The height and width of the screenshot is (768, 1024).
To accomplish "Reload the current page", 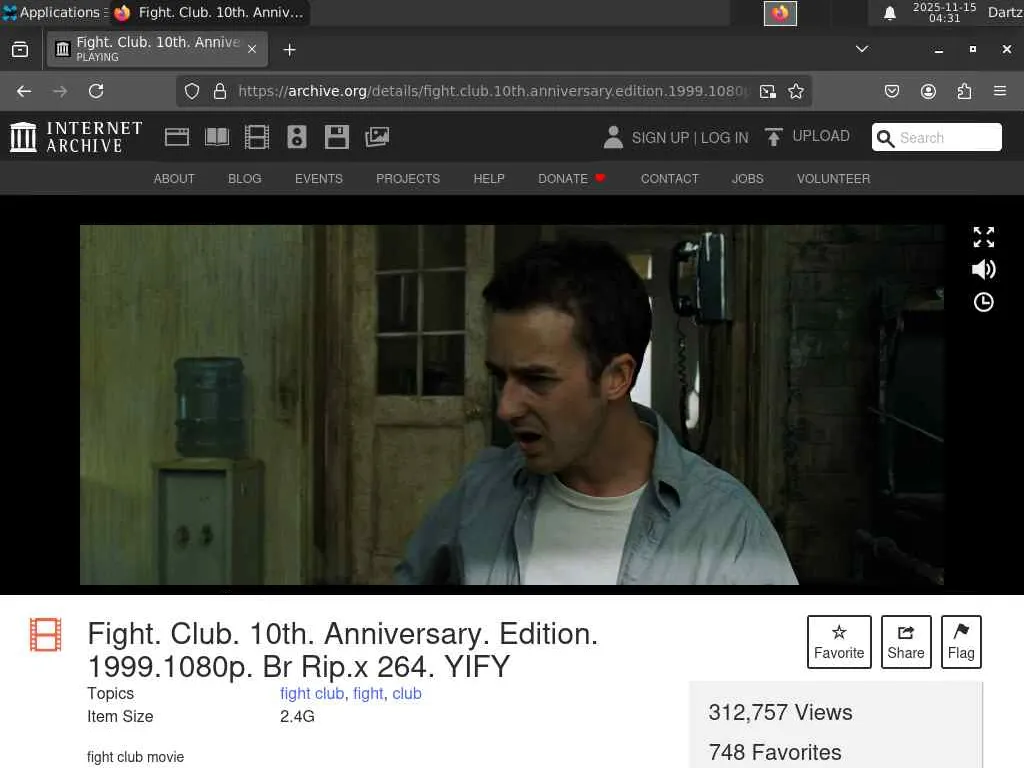I will tap(96, 91).
